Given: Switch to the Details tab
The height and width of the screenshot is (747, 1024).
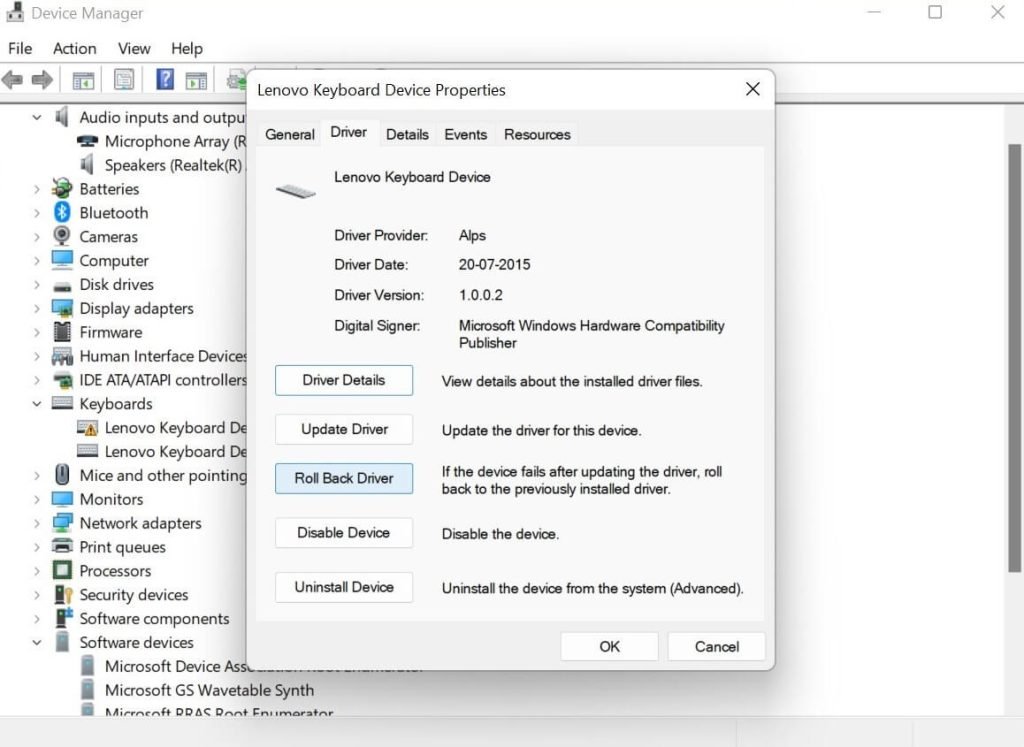Looking at the screenshot, I should [x=407, y=135].
